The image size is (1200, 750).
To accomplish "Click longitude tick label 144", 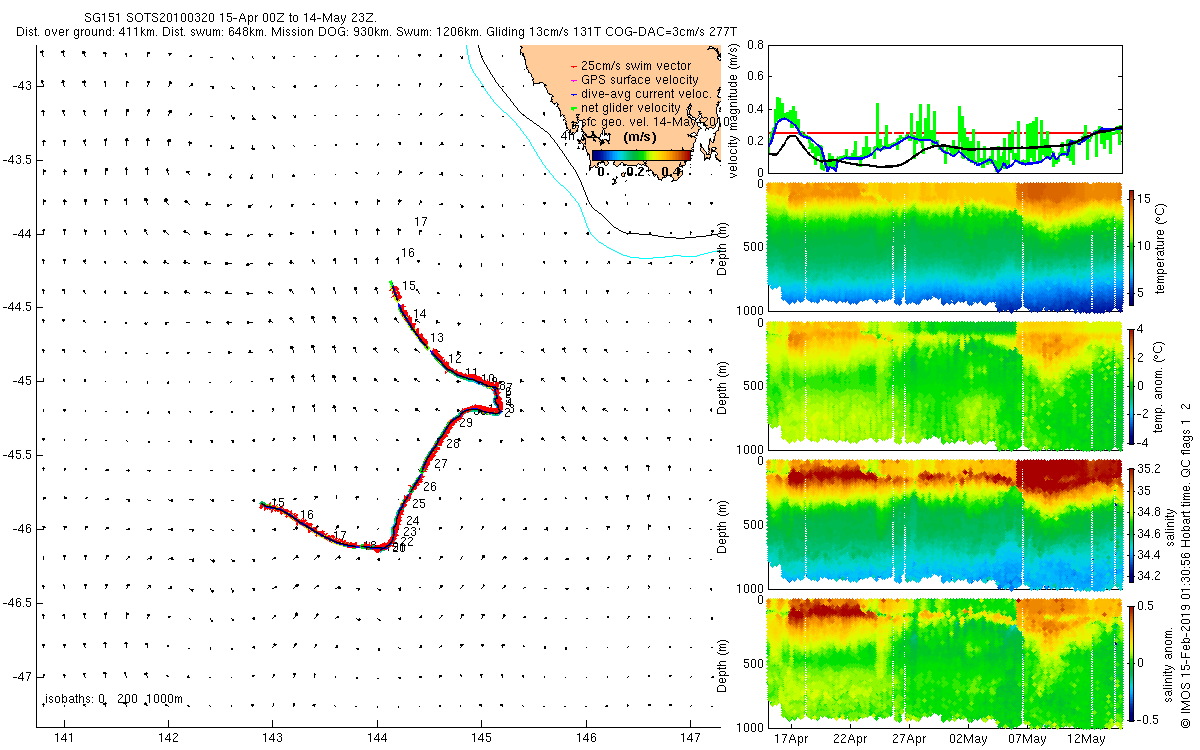I will (377, 738).
